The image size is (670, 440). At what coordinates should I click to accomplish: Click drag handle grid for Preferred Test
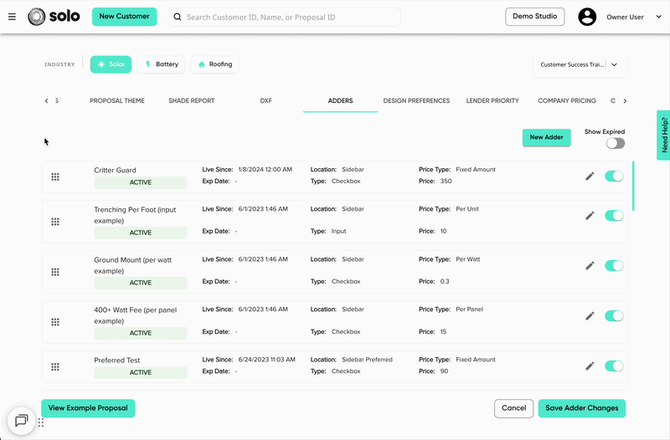point(55,367)
